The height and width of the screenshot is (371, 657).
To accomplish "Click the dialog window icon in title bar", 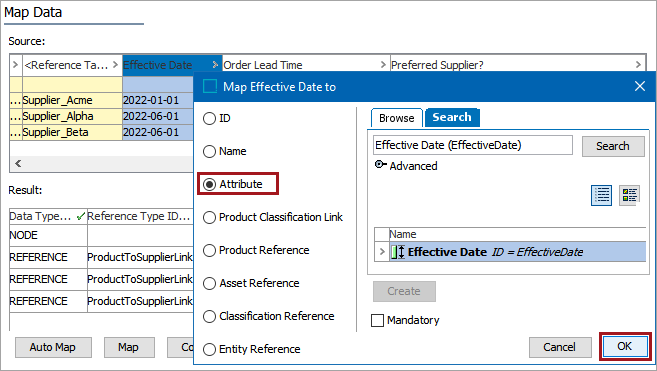I will point(210,86).
